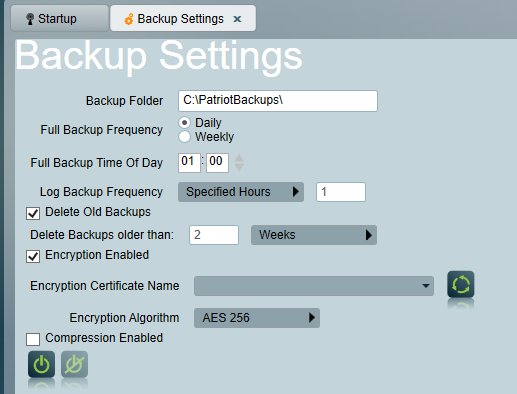The width and height of the screenshot is (517, 394).
Task: Select the Daily backup frequency option
Action: [184, 123]
